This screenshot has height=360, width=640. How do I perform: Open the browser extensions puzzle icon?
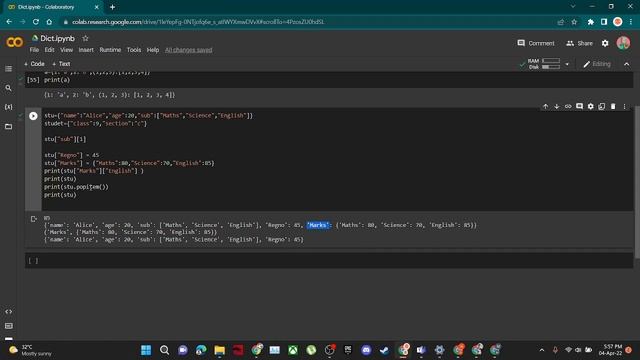pyautogui.click(x=591, y=22)
